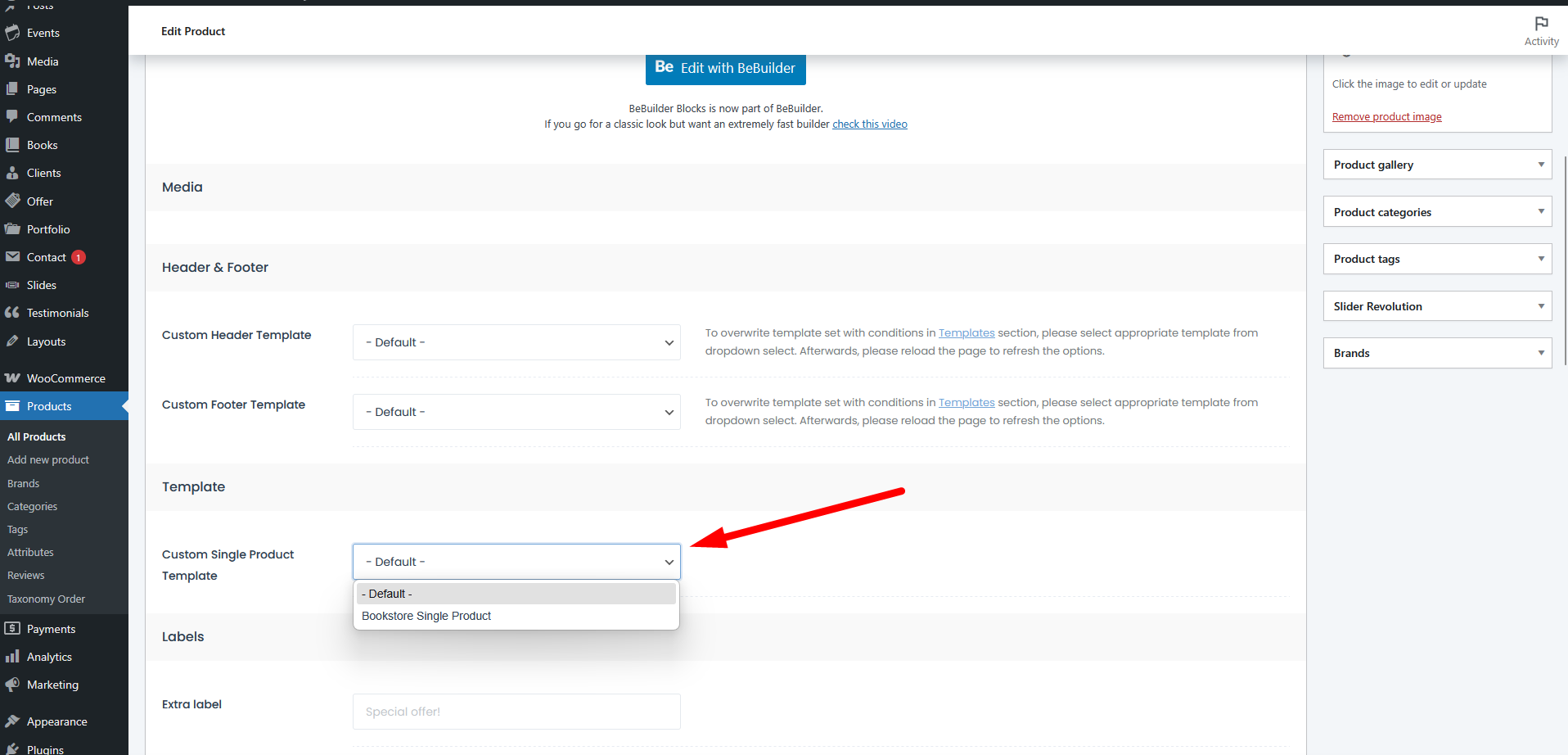Click the Portfolio folder icon in sidebar
Image resolution: width=1568 pixels, height=755 pixels.
coord(12,229)
